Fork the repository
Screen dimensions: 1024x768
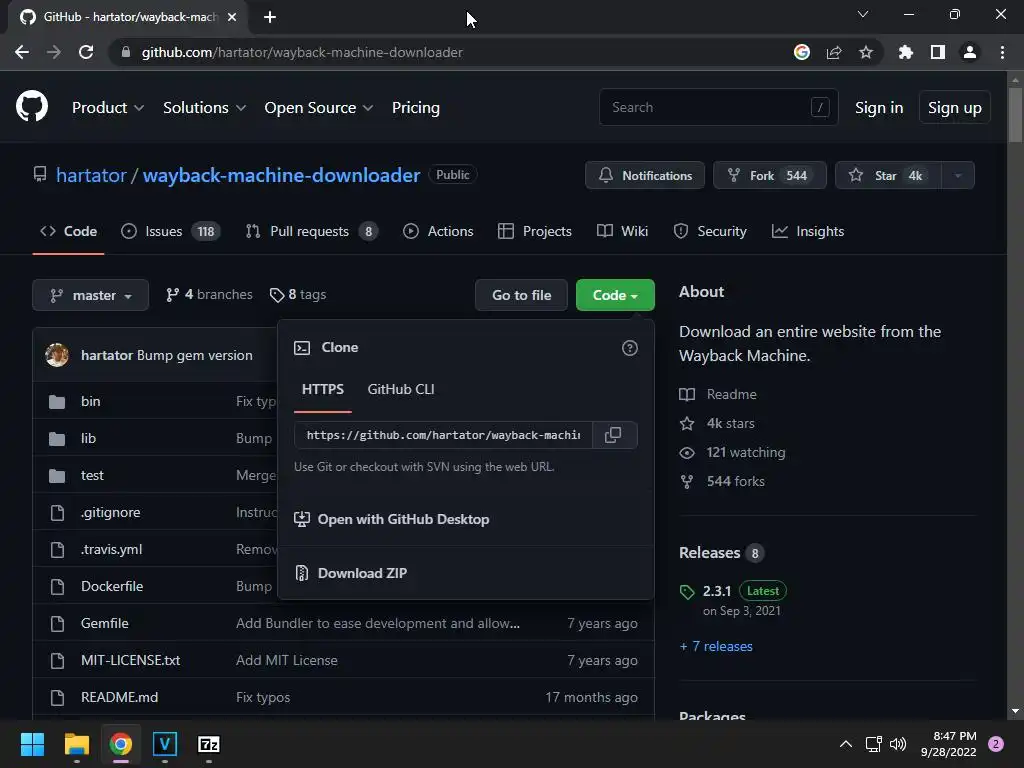pos(769,175)
